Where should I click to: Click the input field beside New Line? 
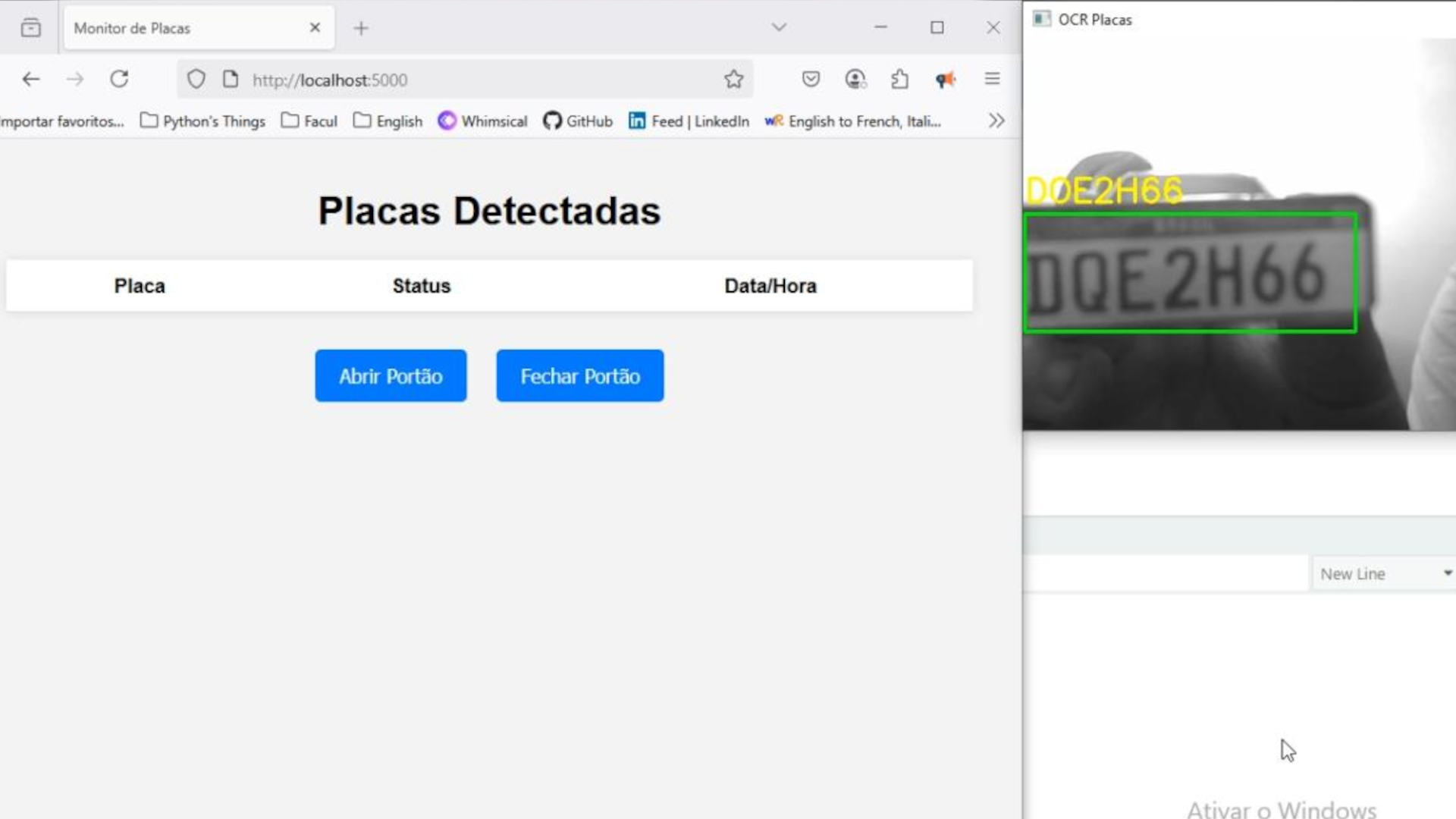(1166, 574)
